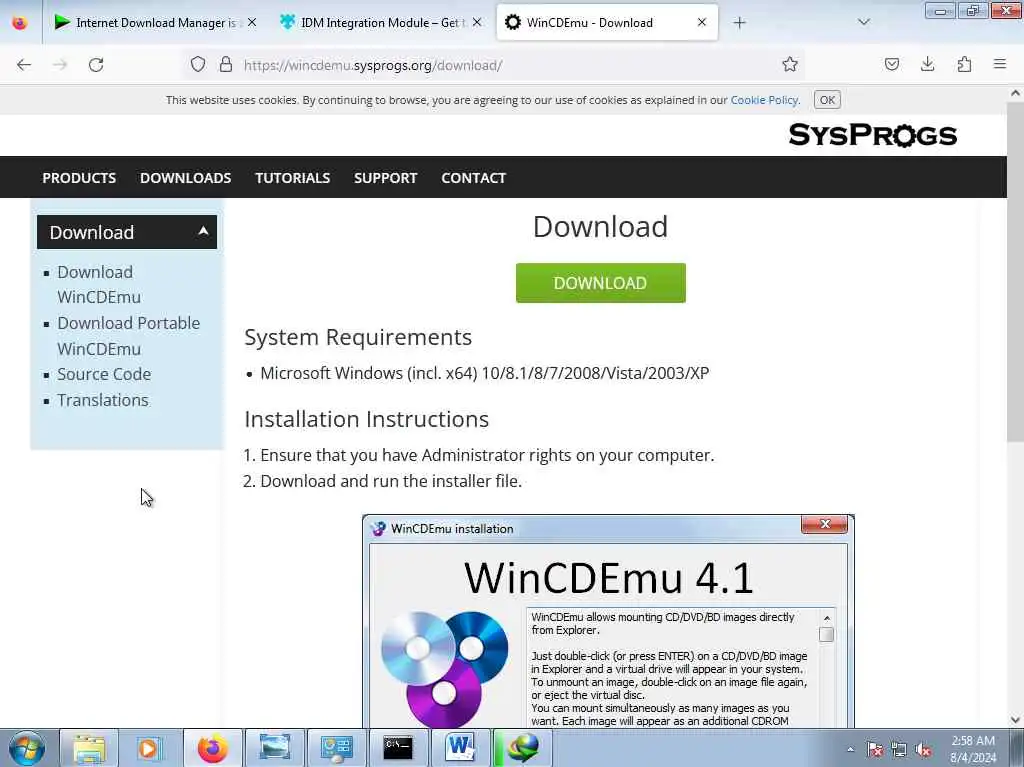The width and height of the screenshot is (1024, 767).
Task: Click the scrollbar down arrow
Action: click(1015, 719)
